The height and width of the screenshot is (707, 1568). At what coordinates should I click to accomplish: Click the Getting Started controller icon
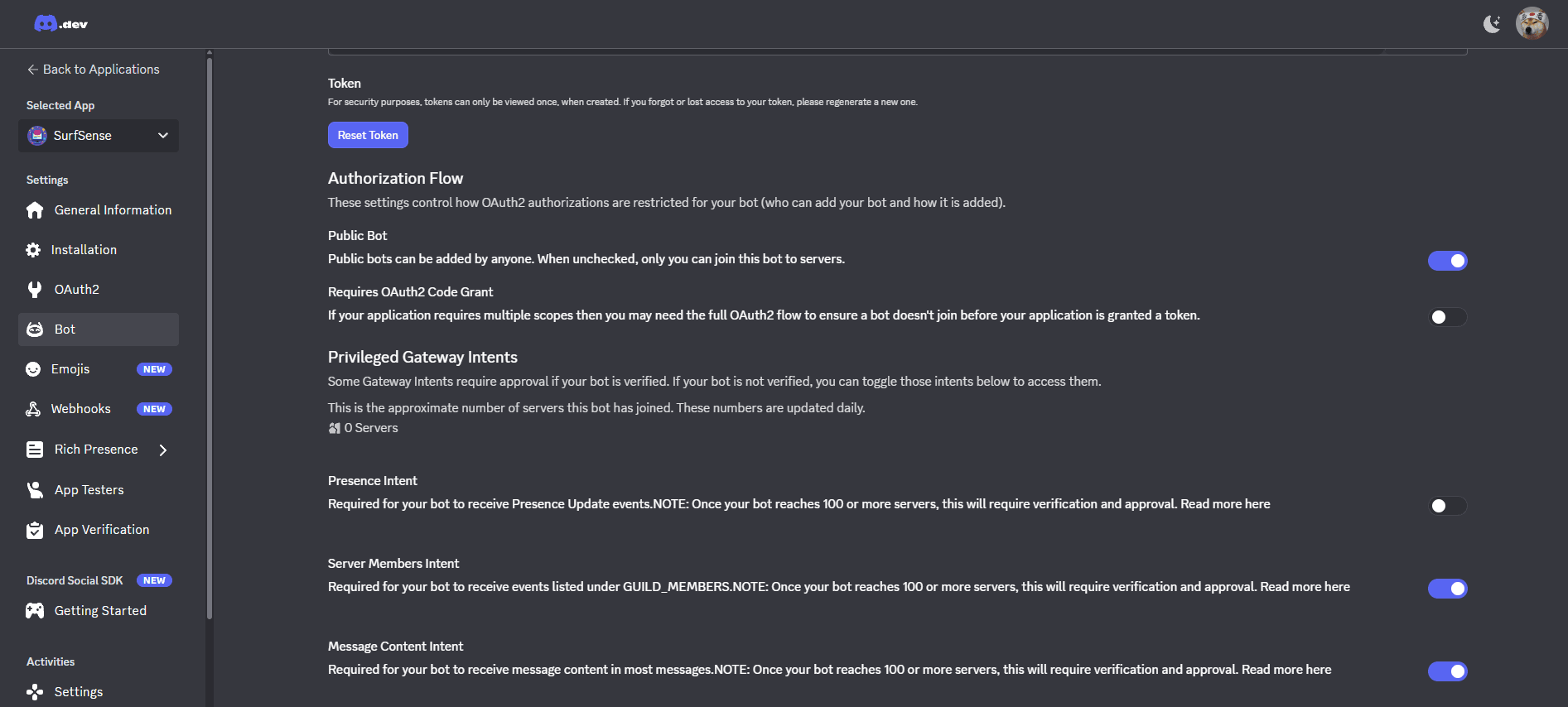pos(35,610)
